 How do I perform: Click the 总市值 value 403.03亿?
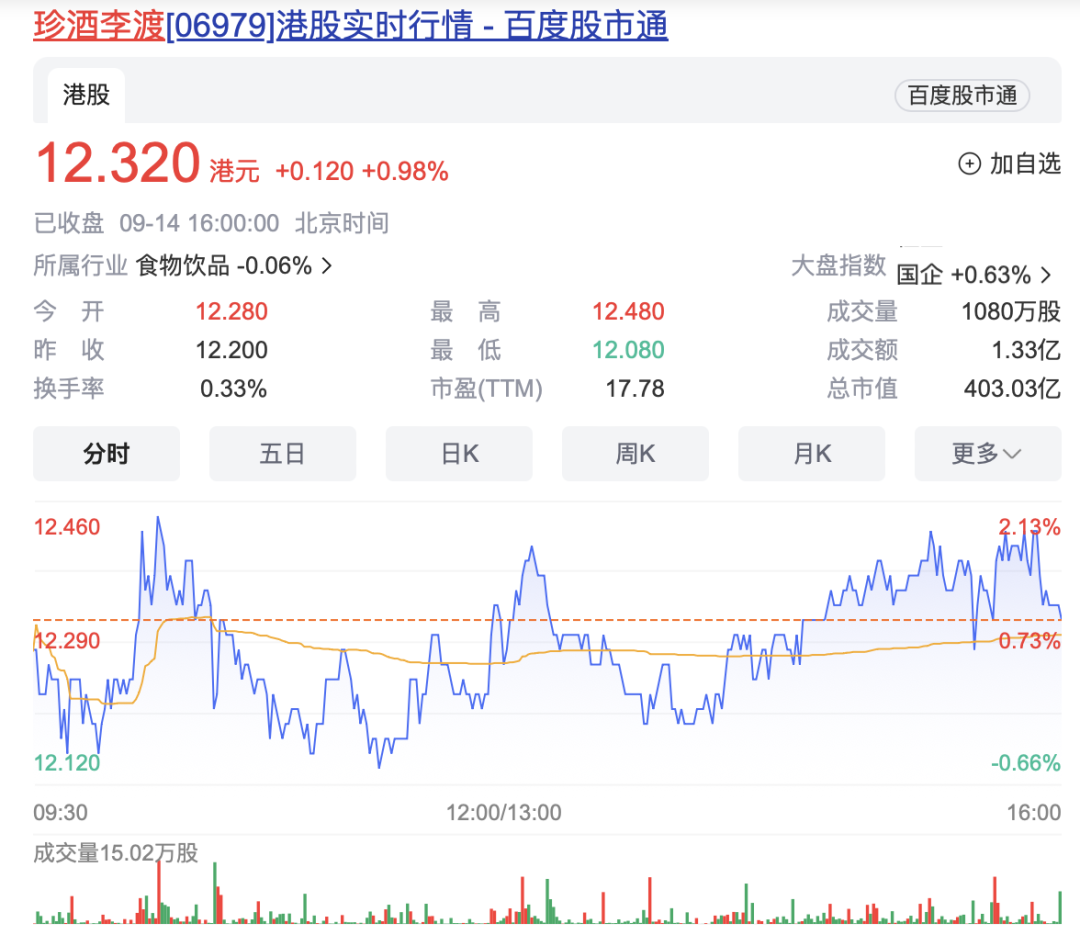[x=1012, y=389]
